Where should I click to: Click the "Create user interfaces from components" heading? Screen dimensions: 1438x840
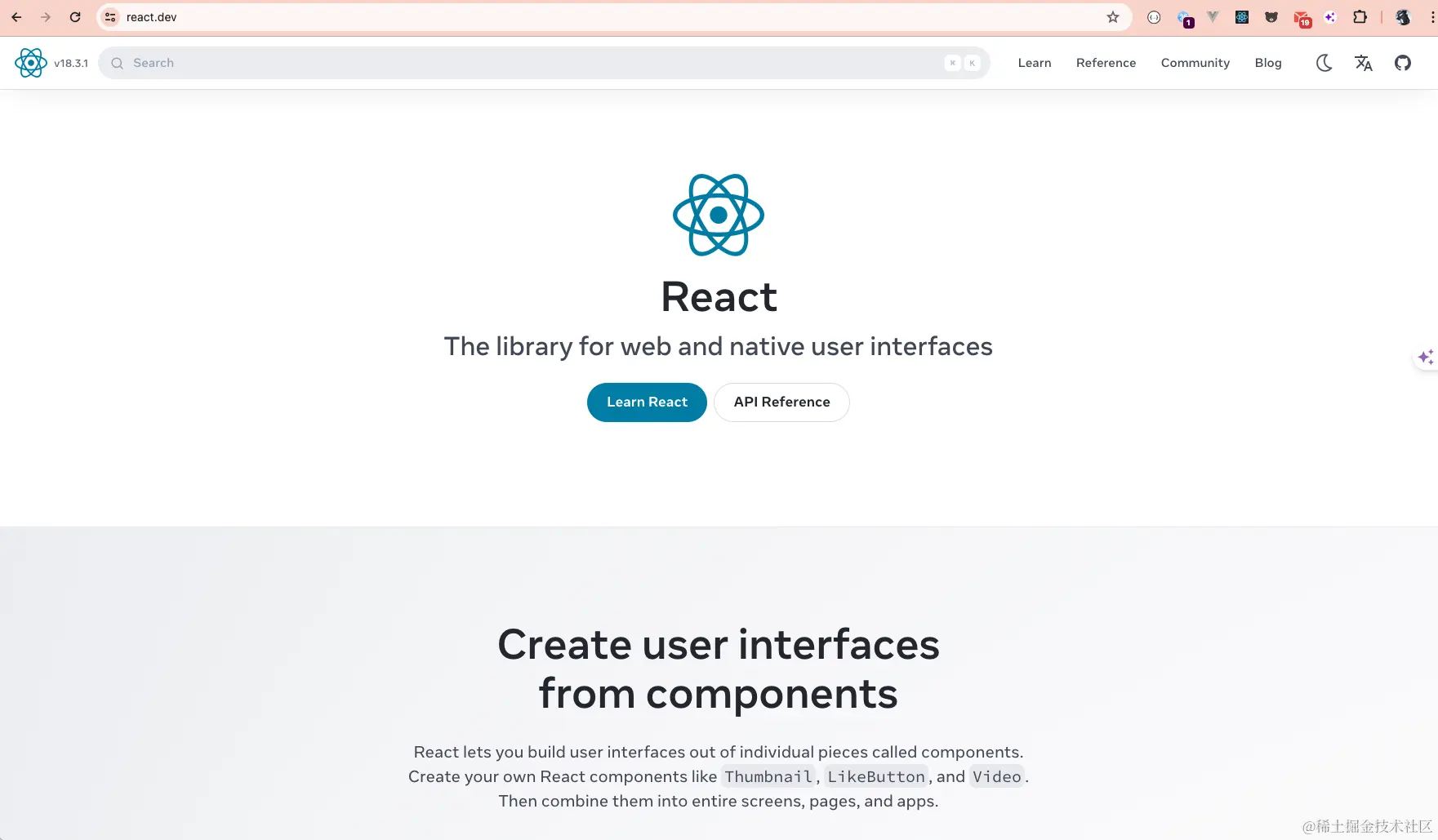tap(719, 669)
